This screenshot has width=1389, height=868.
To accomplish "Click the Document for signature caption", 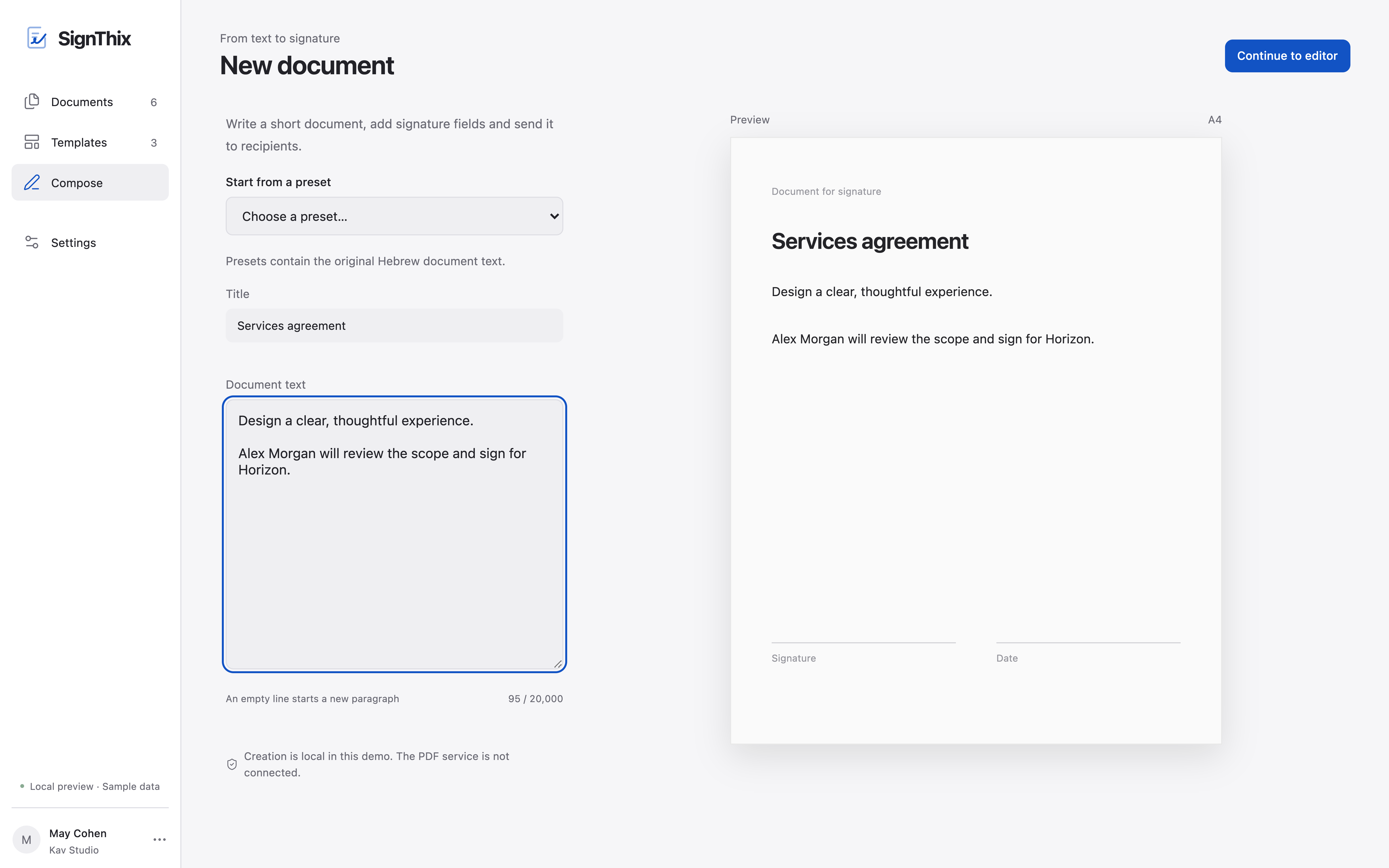I will point(826,191).
